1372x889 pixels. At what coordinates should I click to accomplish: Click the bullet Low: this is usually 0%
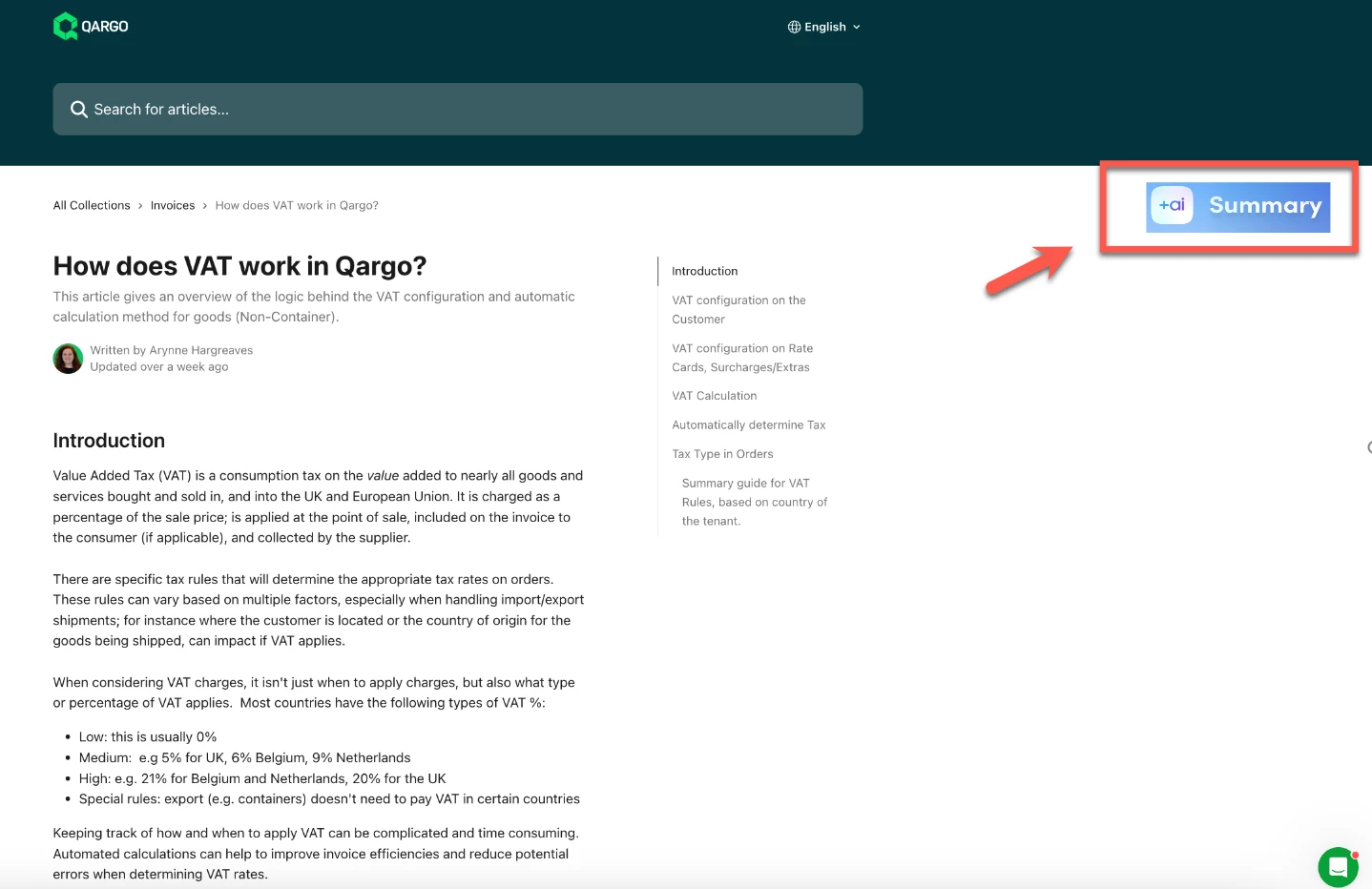coord(148,737)
